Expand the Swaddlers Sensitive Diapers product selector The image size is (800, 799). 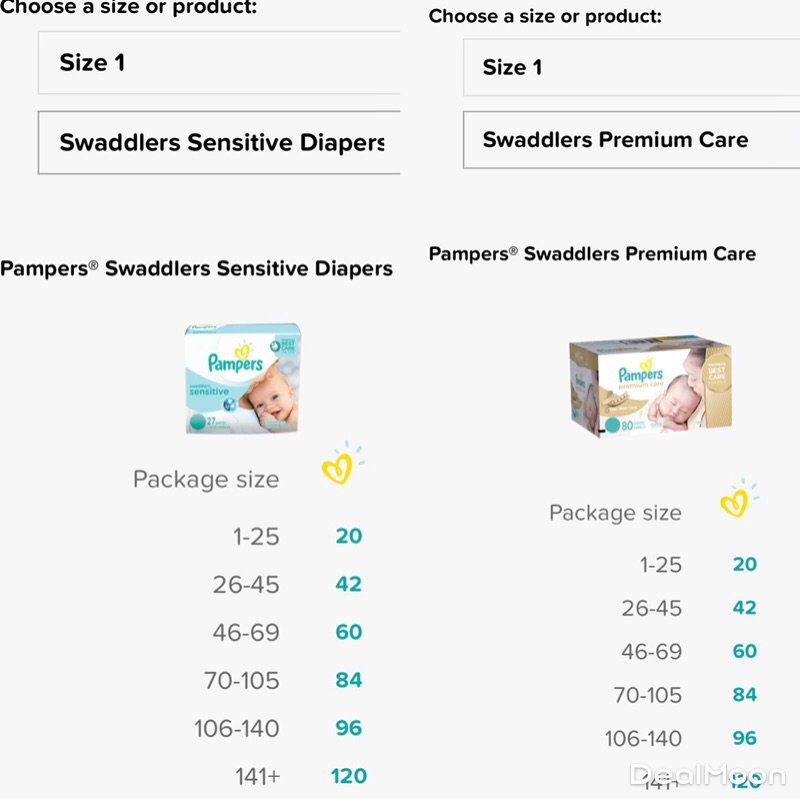pos(219,142)
